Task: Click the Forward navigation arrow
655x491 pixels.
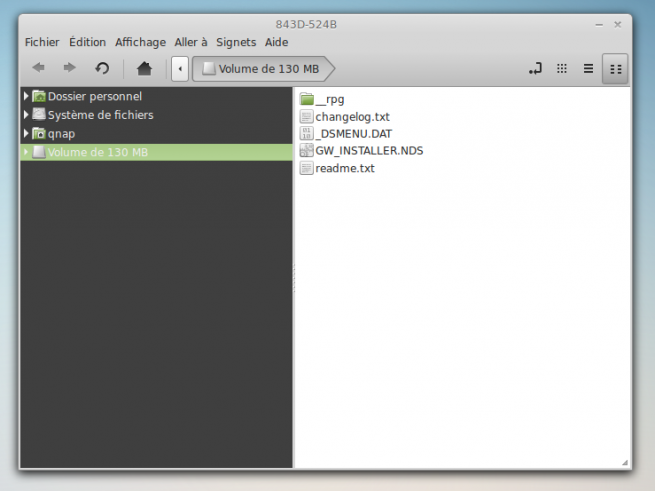Action: coord(69,68)
